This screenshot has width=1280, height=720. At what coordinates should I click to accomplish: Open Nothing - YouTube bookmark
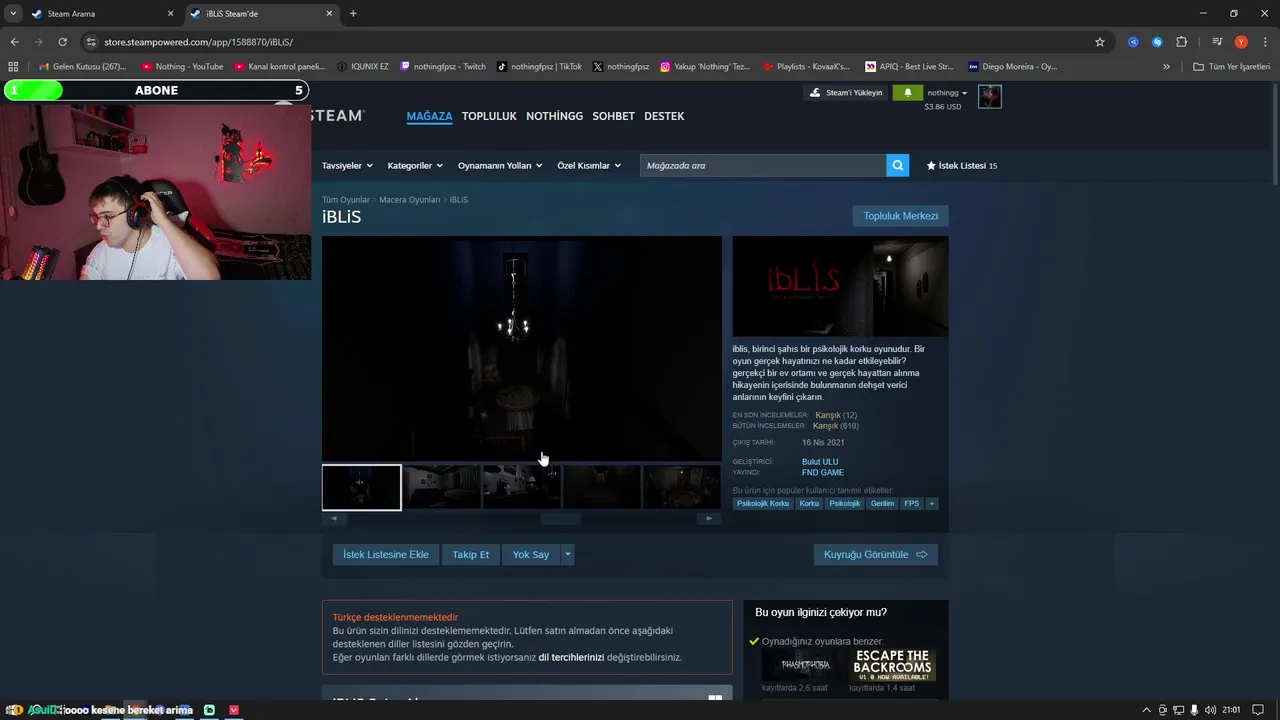pos(182,67)
